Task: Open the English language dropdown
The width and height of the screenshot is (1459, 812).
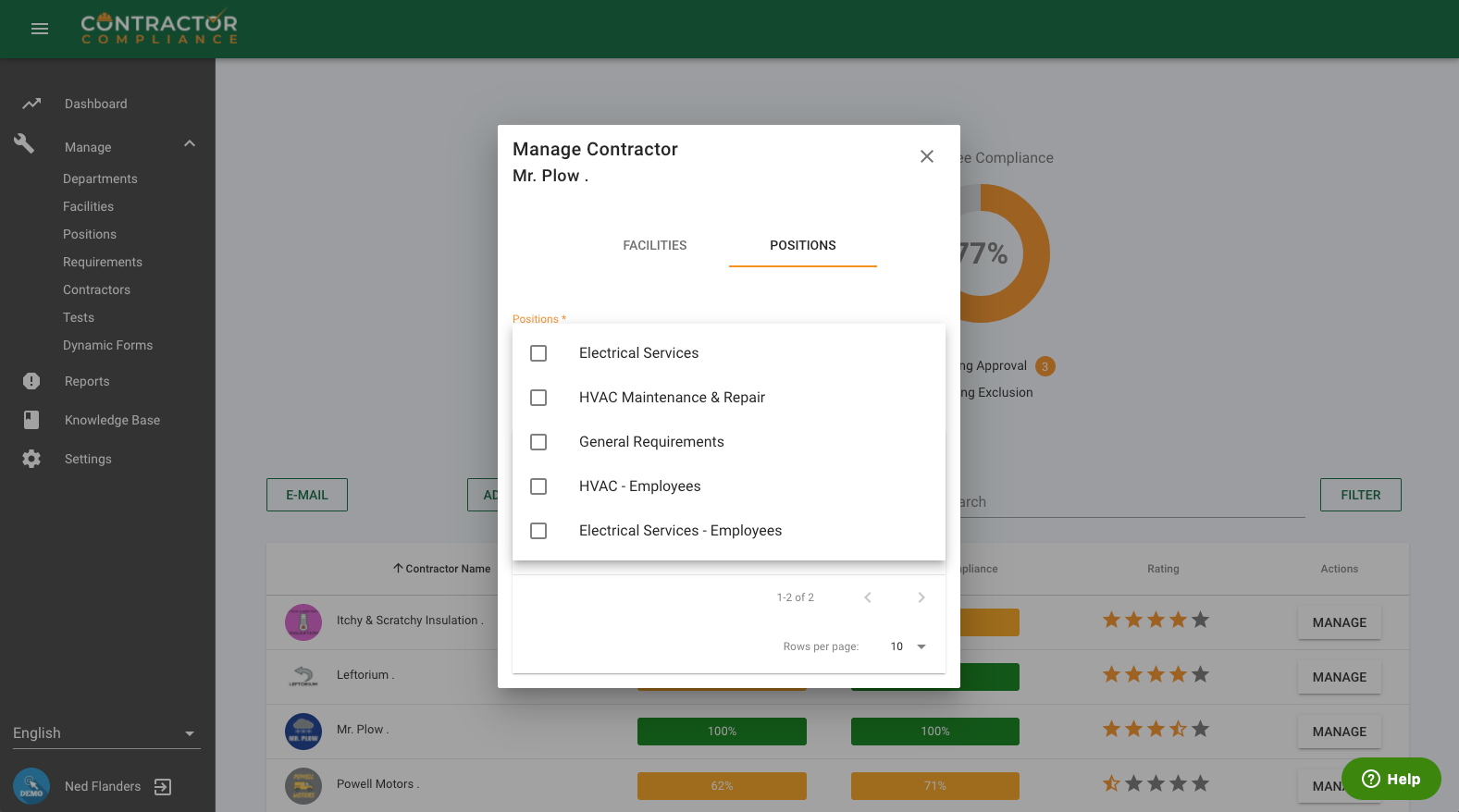Action: click(x=106, y=732)
